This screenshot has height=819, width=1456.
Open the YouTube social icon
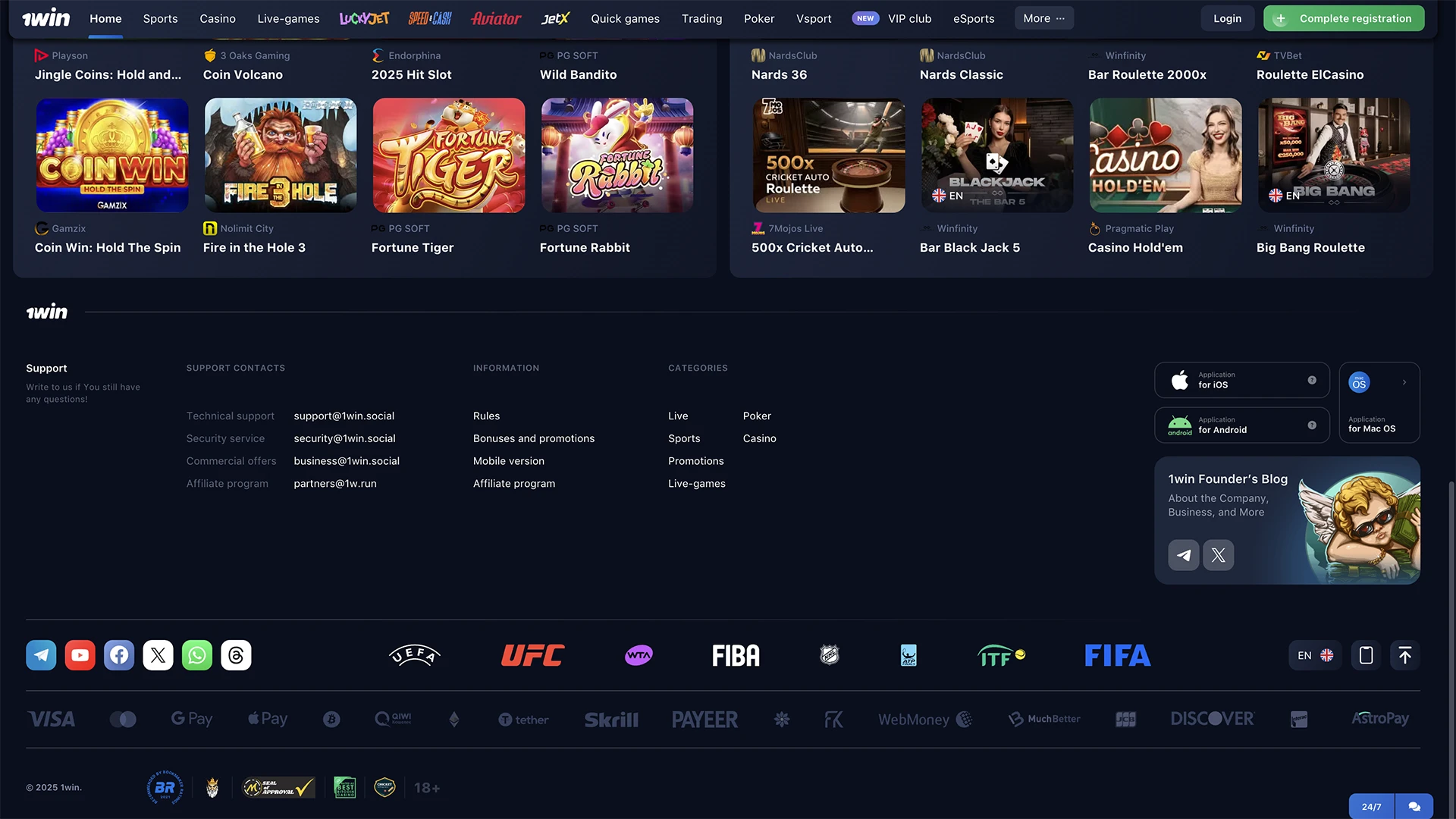(x=80, y=655)
